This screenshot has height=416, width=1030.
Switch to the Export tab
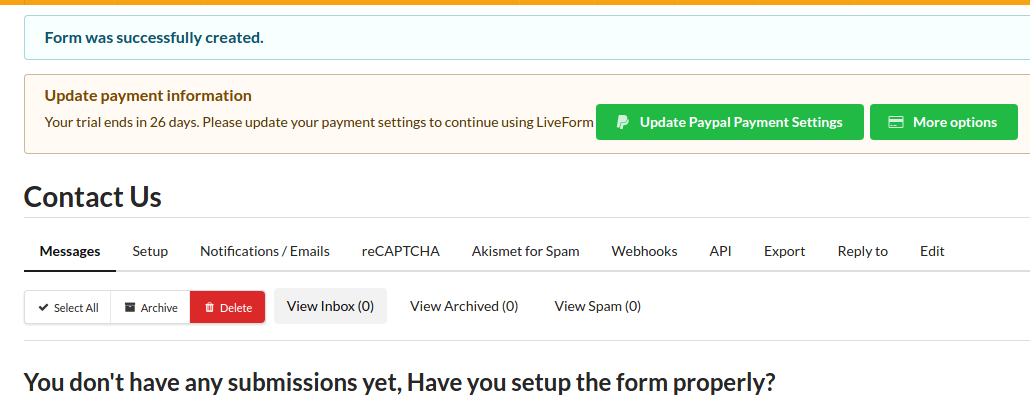784,251
